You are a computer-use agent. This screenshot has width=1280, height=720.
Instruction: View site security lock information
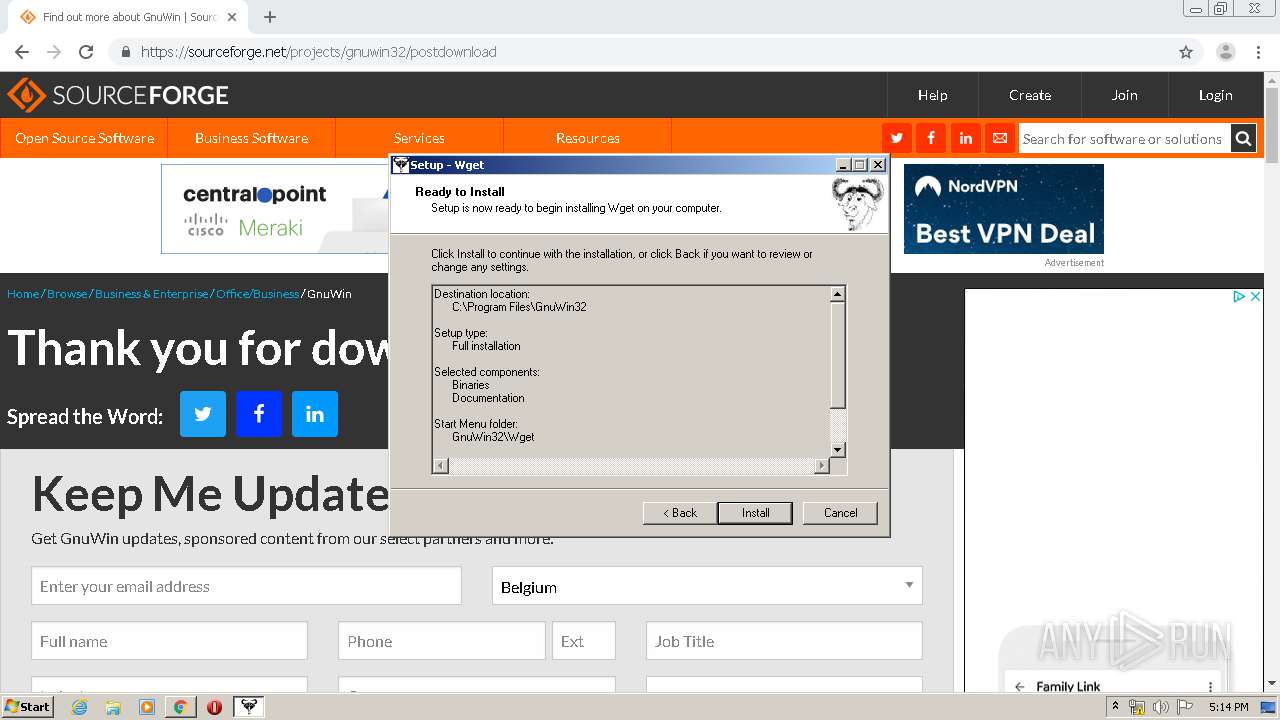click(126, 52)
